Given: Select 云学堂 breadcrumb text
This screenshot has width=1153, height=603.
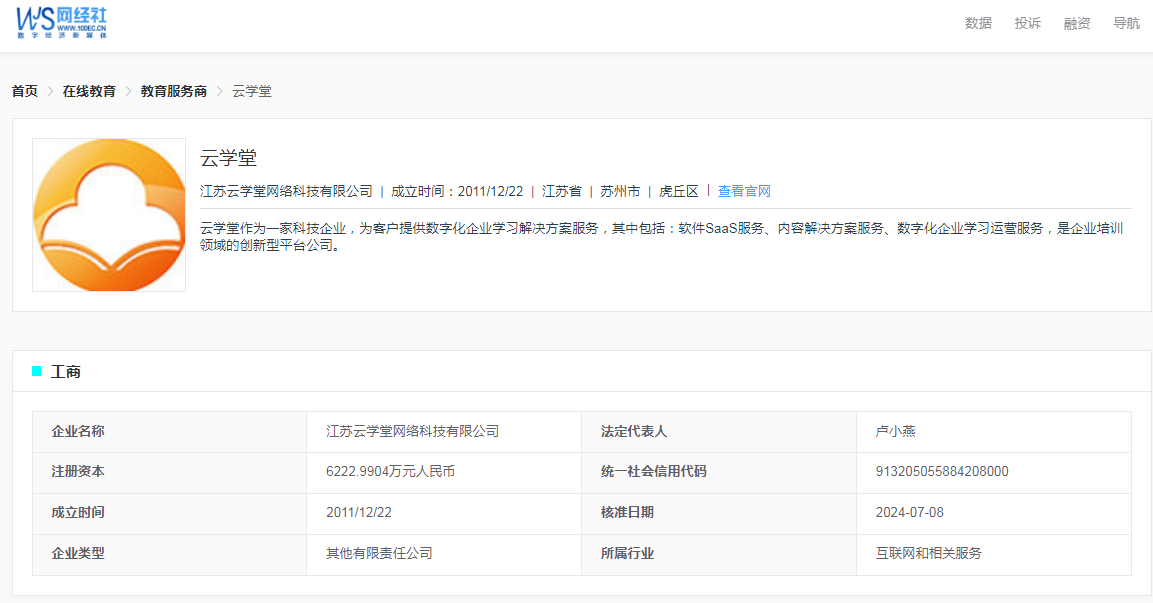Looking at the screenshot, I should (x=251, y=91).
